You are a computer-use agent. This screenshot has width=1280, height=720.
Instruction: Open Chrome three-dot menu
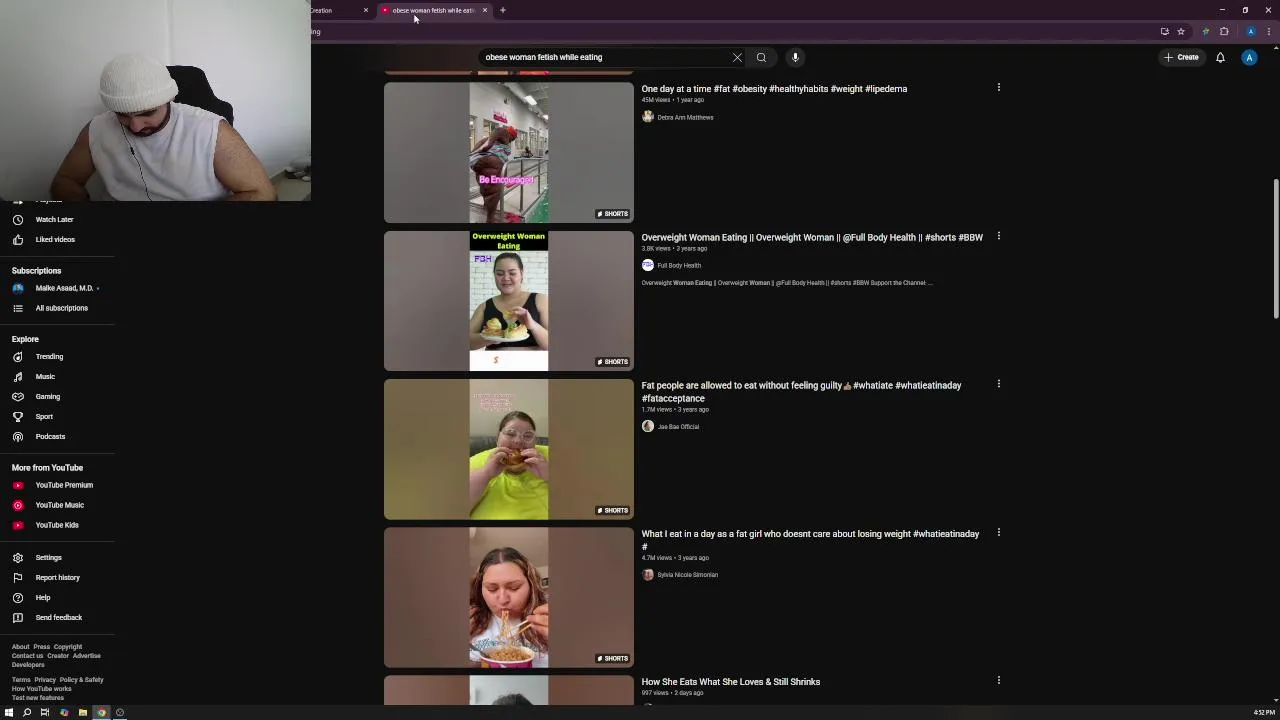click(1269, 31)
